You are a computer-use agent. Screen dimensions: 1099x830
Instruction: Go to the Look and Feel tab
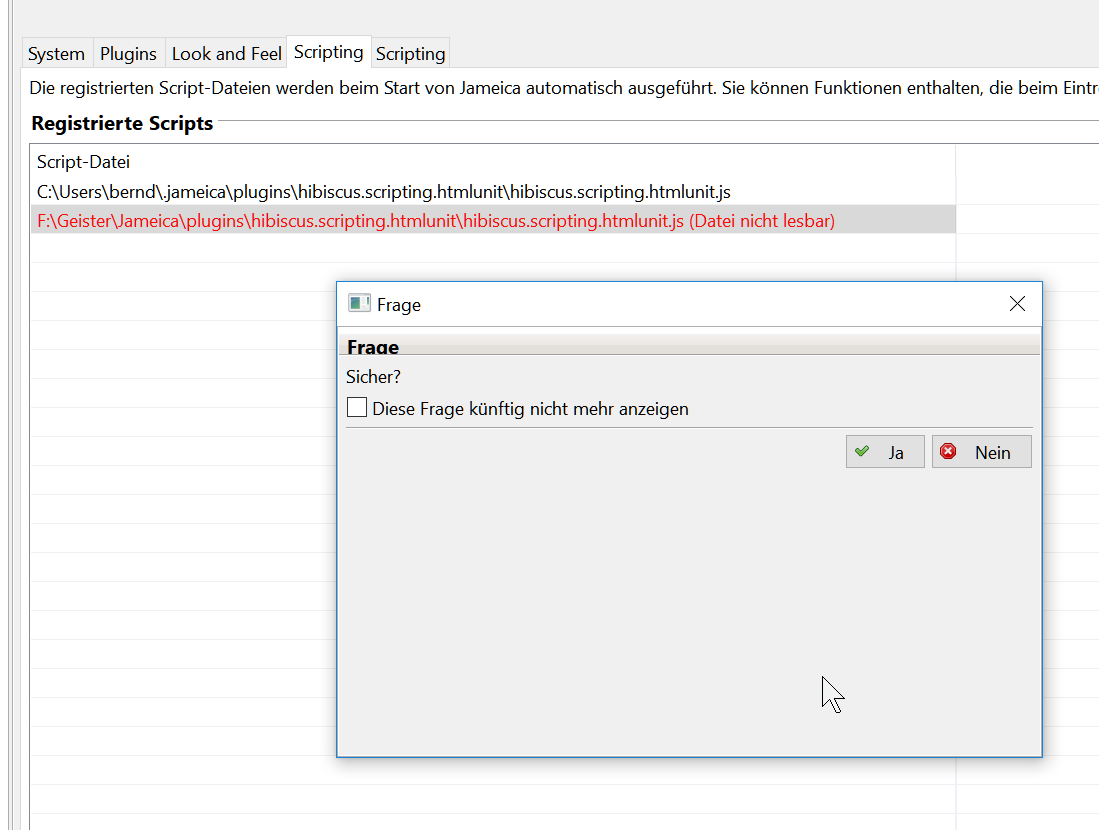pos(227,54)
